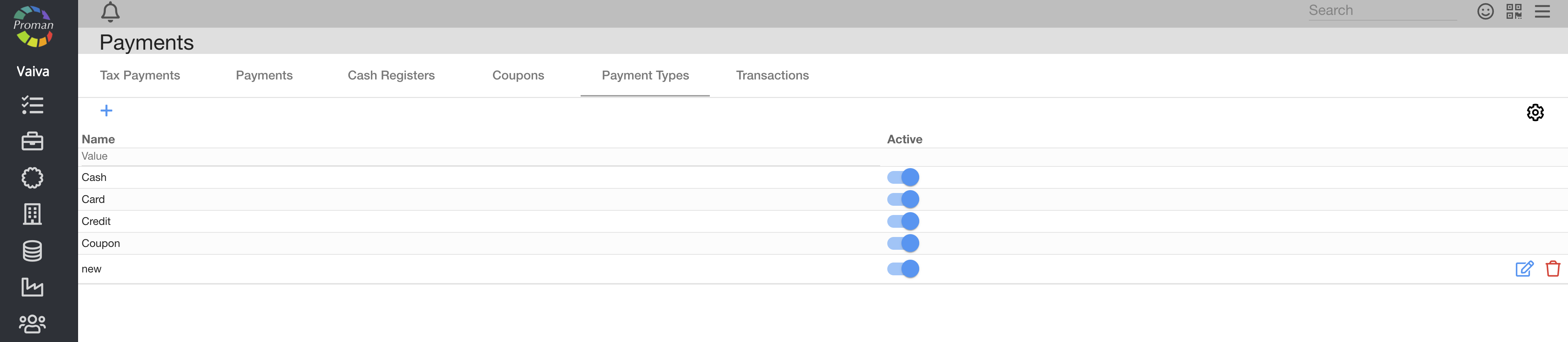Screen dimensions: 1568x342
Task: Open the Cash Registers tab
Action: [391, 76]
